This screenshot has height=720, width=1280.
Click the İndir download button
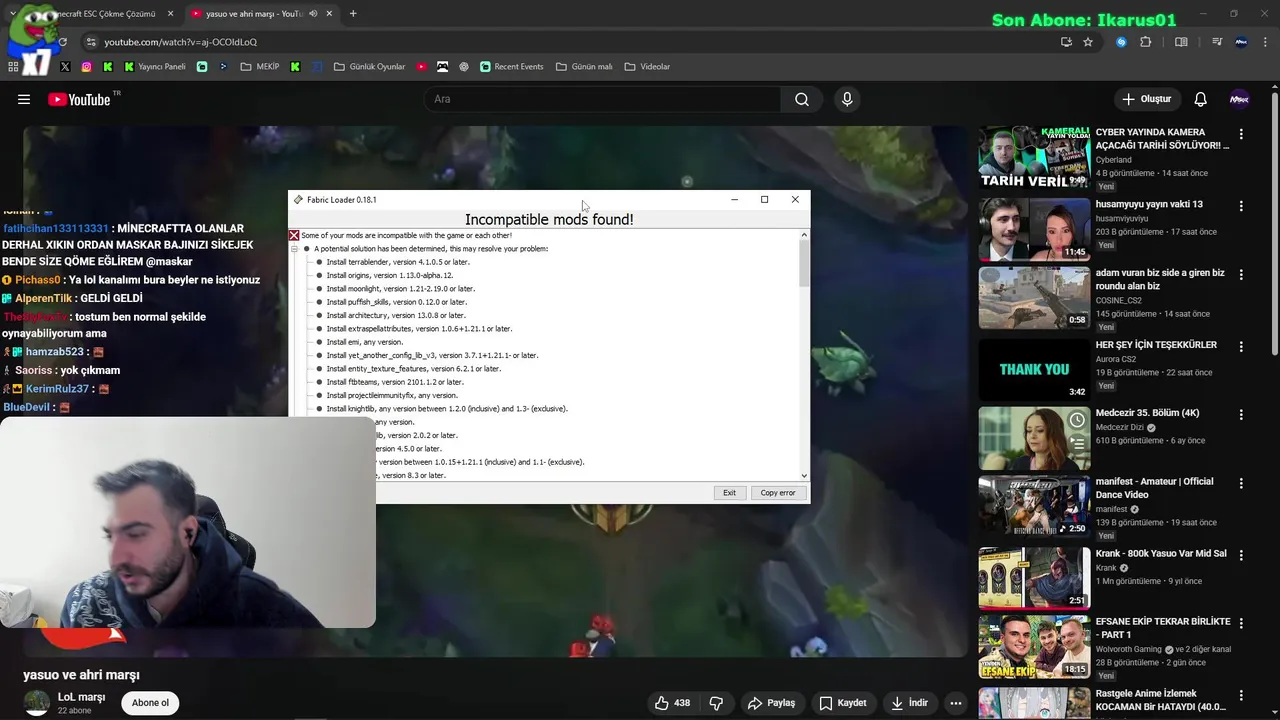click(910, 703)
